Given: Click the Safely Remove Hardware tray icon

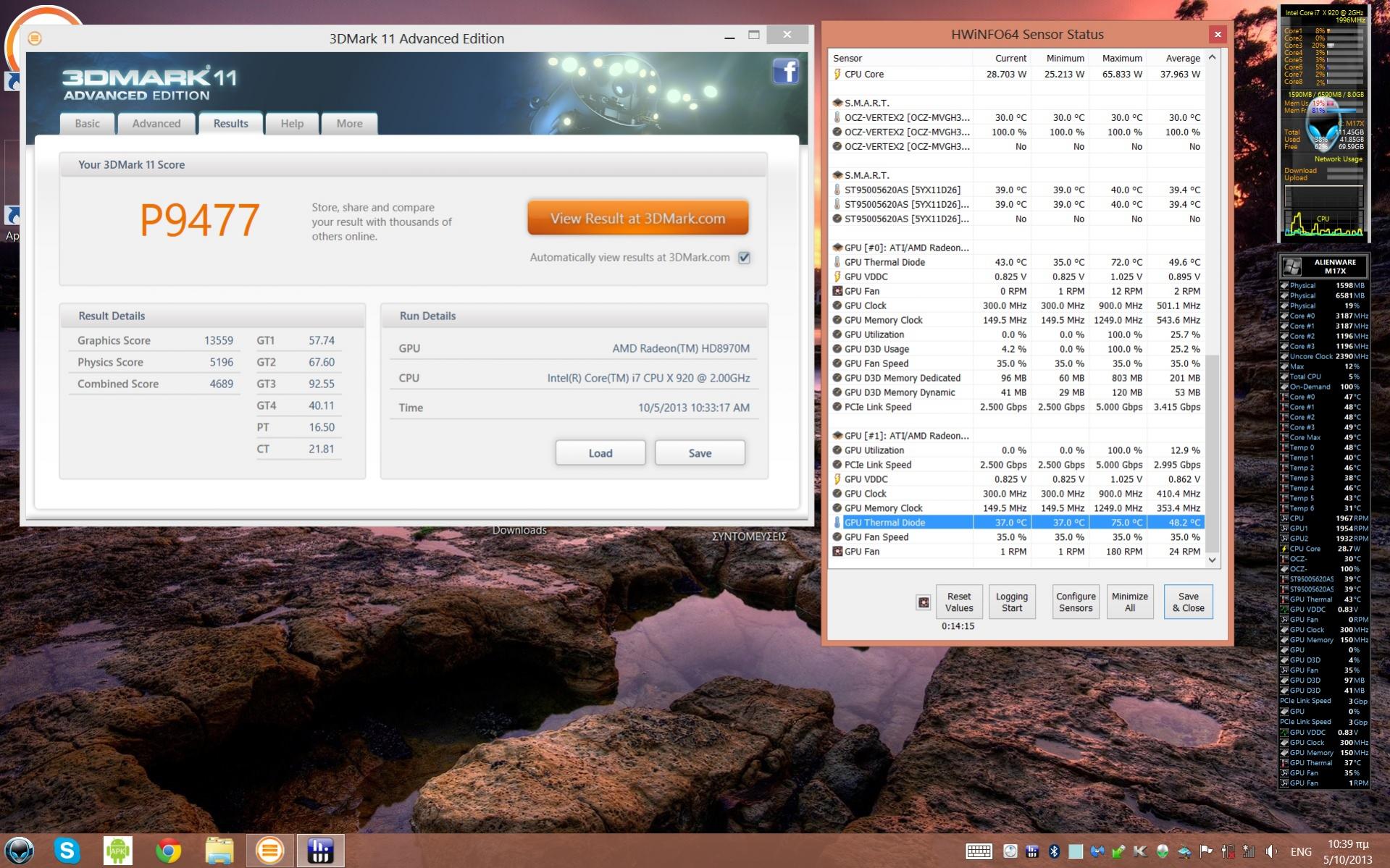Looking at the screenshot, I should click(1118, 851).
